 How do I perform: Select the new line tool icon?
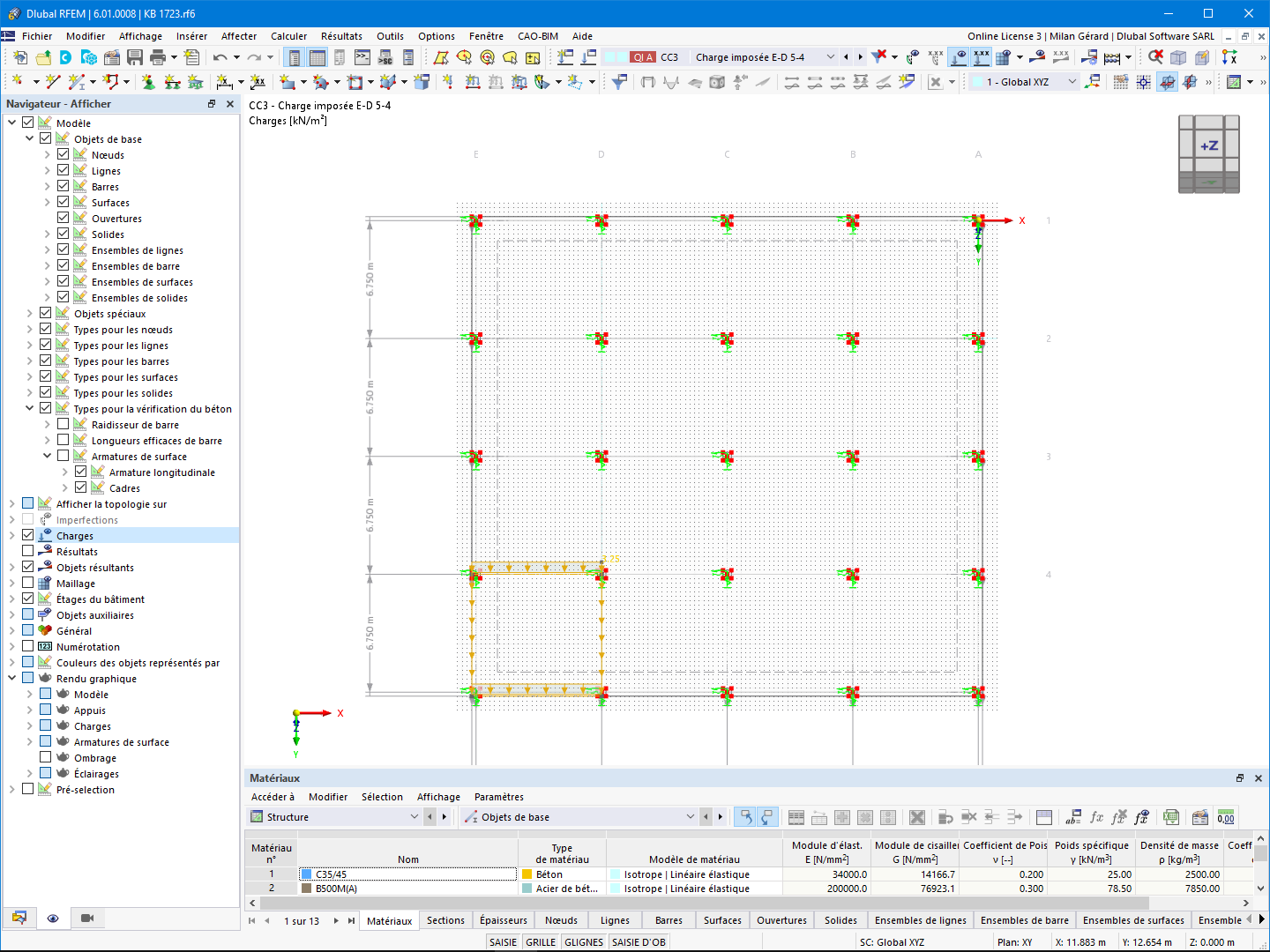coord(53,82)
